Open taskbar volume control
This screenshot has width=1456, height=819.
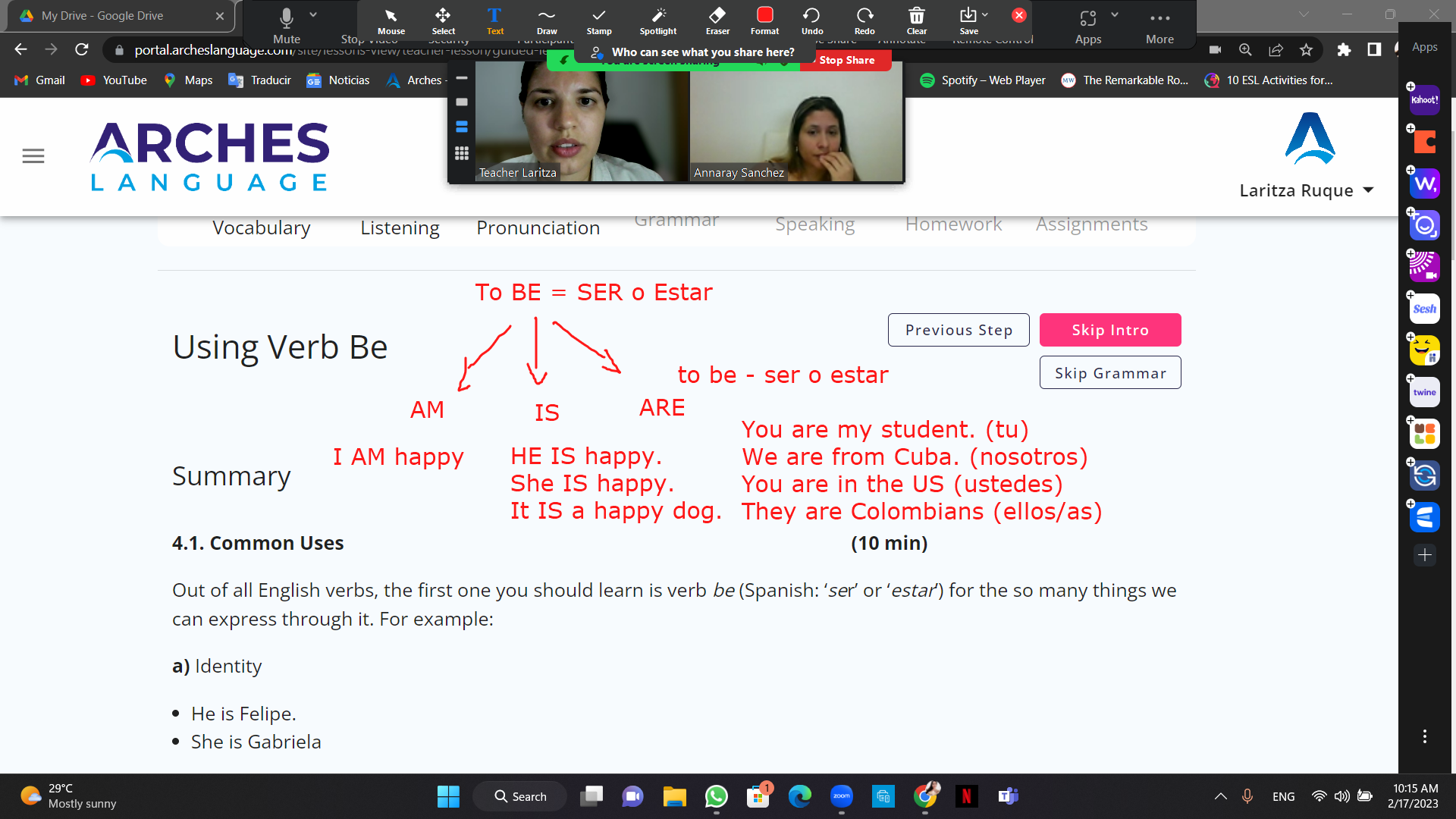pos(1341,796)
